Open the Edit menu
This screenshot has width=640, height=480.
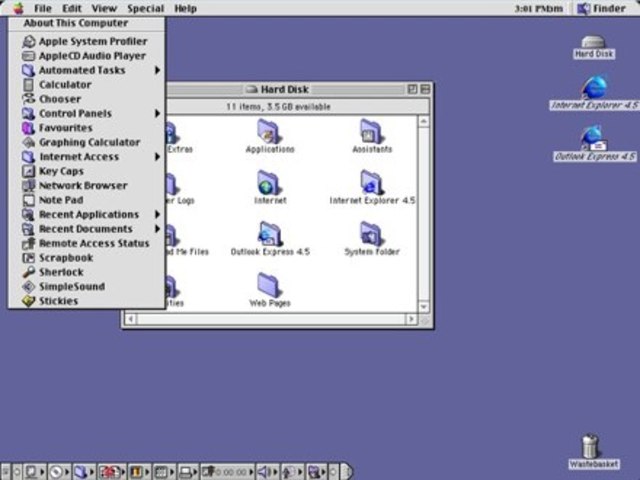click(72, 8)
